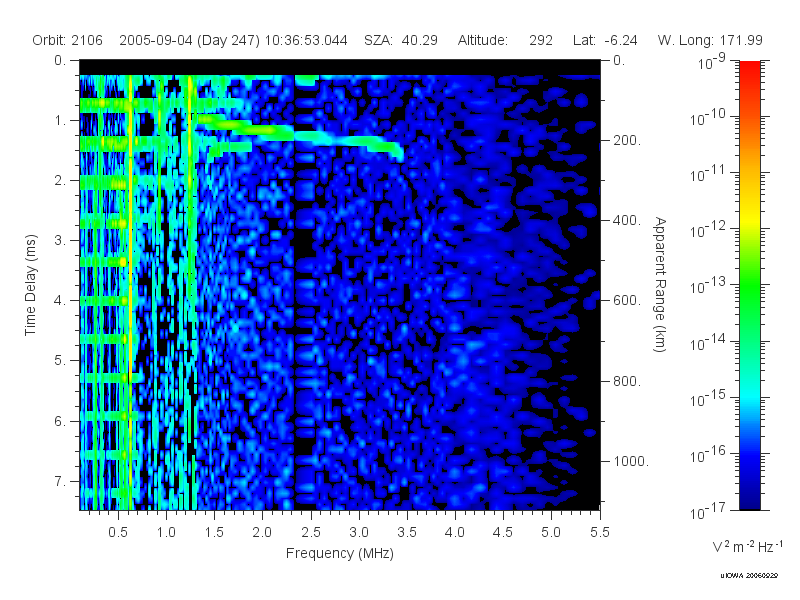Screen dimensions: 800x600
Task: Click the '400.' apparent range tick label
Action: click(x=627, y=220)
